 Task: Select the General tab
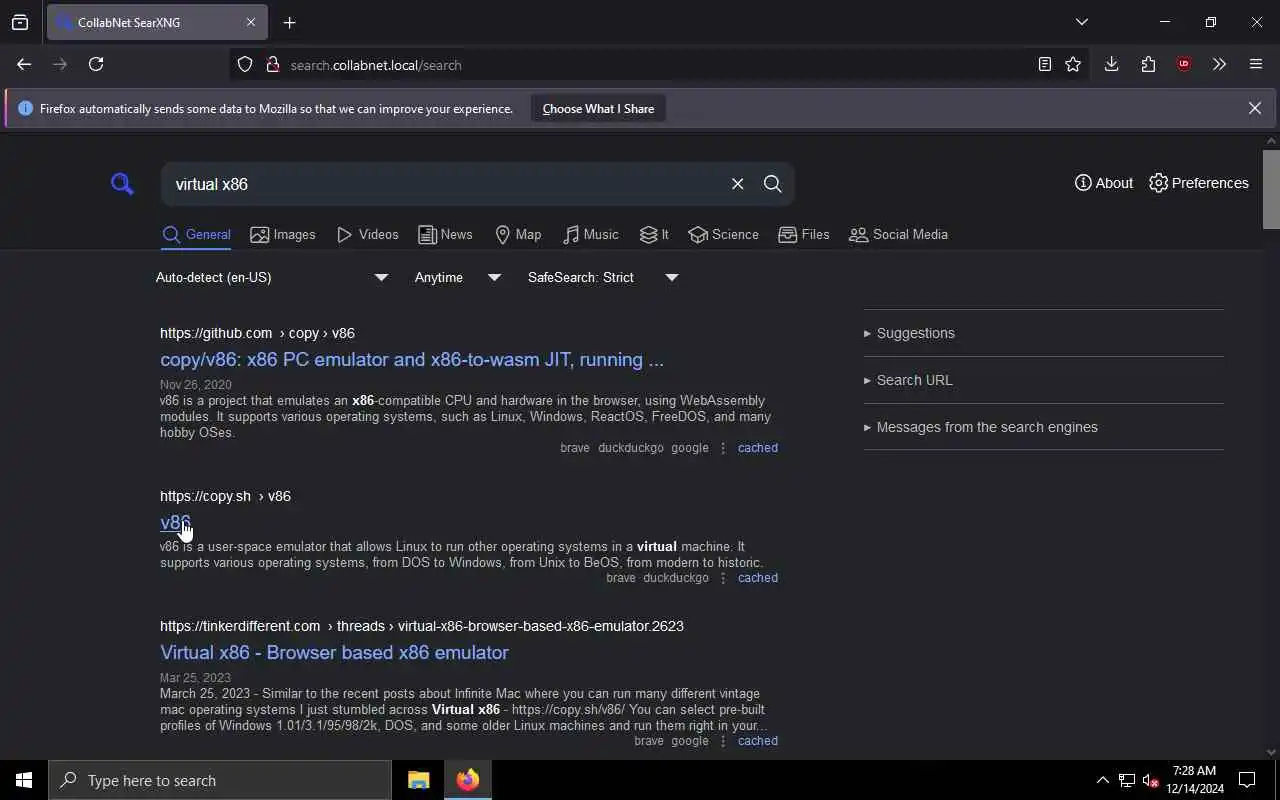pos(196,234)
